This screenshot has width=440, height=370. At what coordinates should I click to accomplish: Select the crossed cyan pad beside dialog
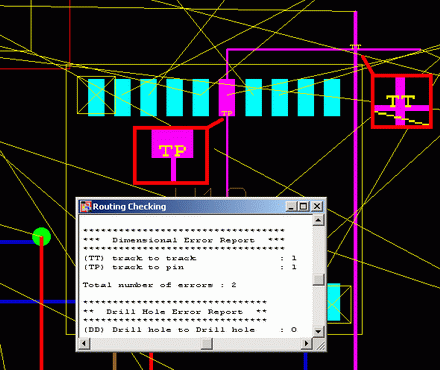pos(338,303)
